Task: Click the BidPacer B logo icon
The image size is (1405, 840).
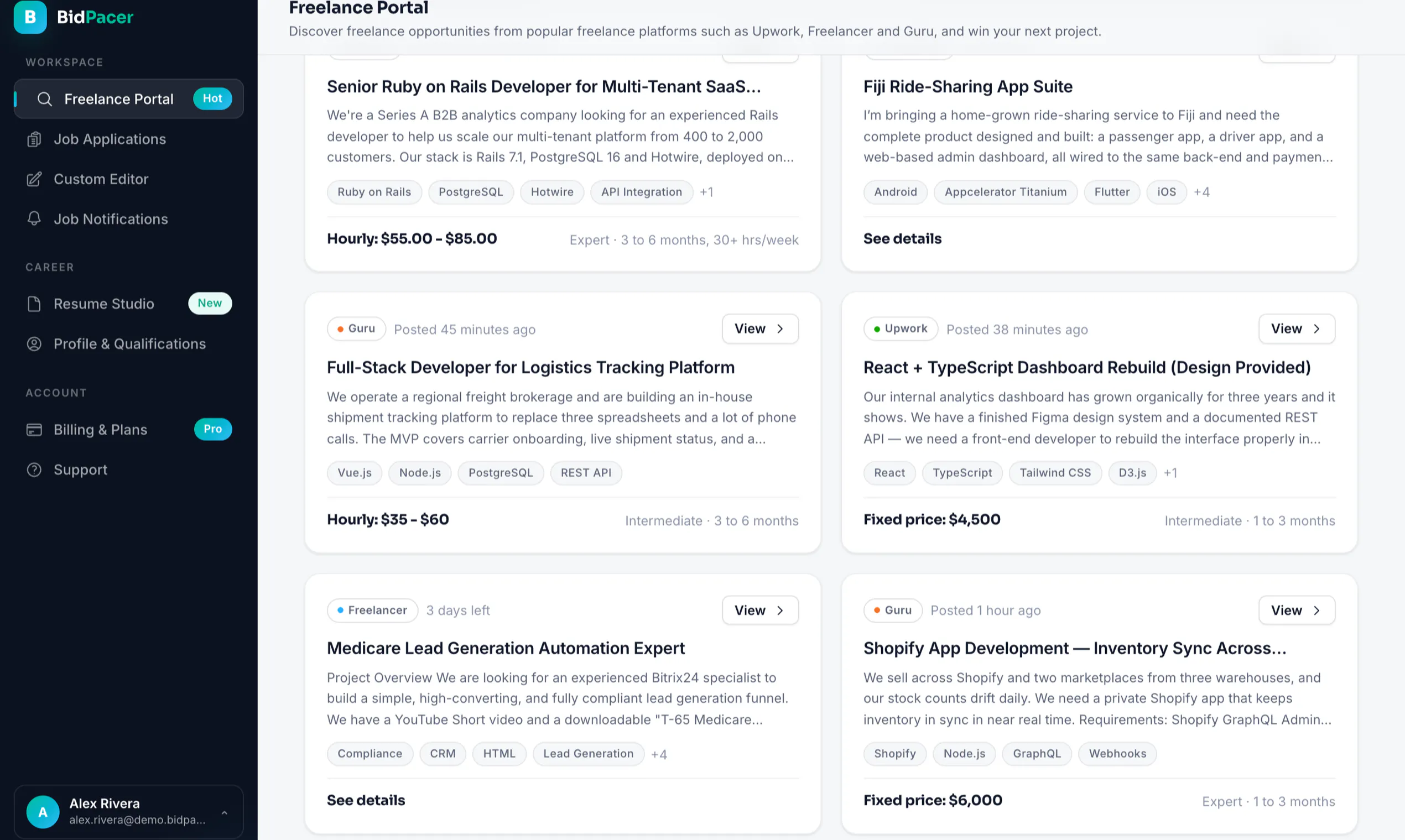Action: 30,17
